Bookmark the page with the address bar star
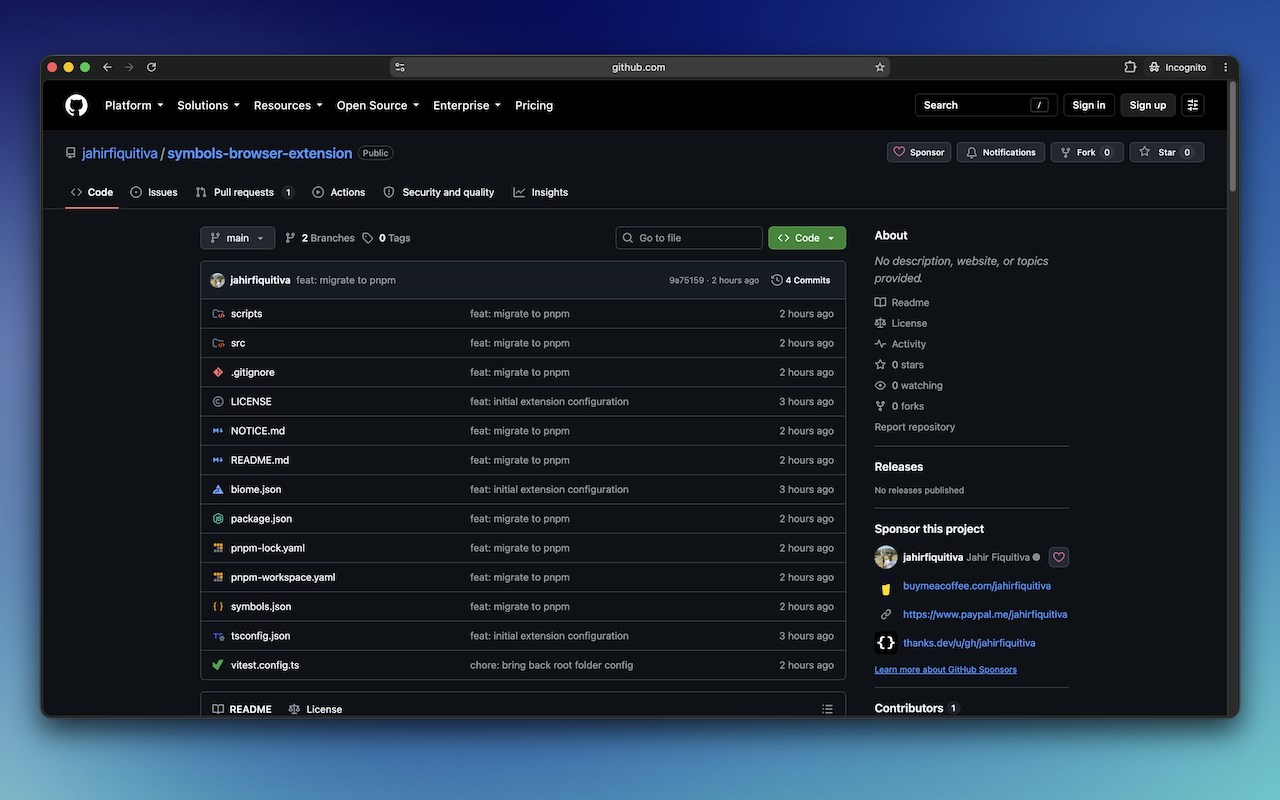The width and height of the screenshot is (1280, 800). (x=880, y=67)
